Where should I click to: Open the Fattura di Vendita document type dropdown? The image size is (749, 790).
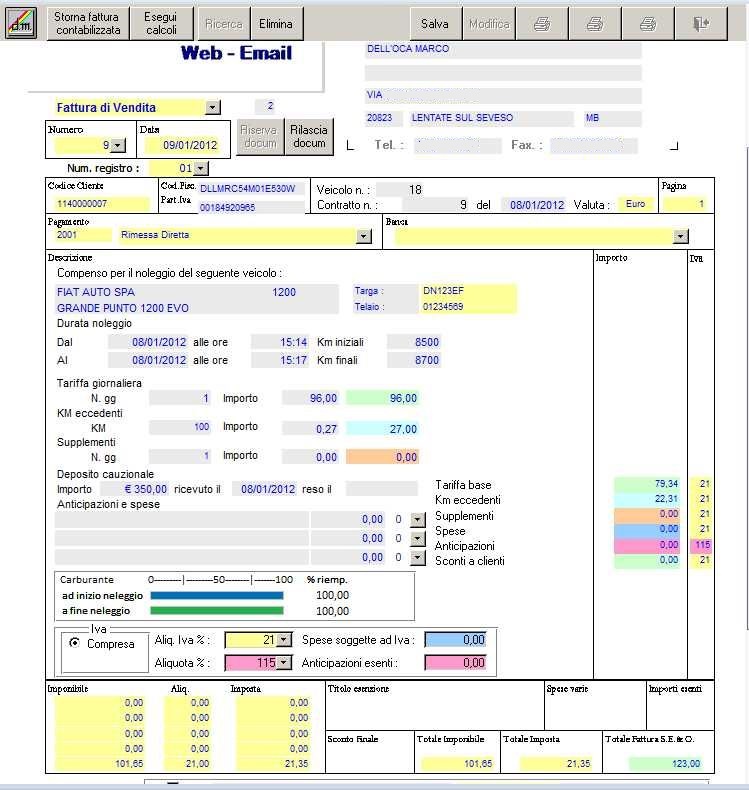point(213,107)
